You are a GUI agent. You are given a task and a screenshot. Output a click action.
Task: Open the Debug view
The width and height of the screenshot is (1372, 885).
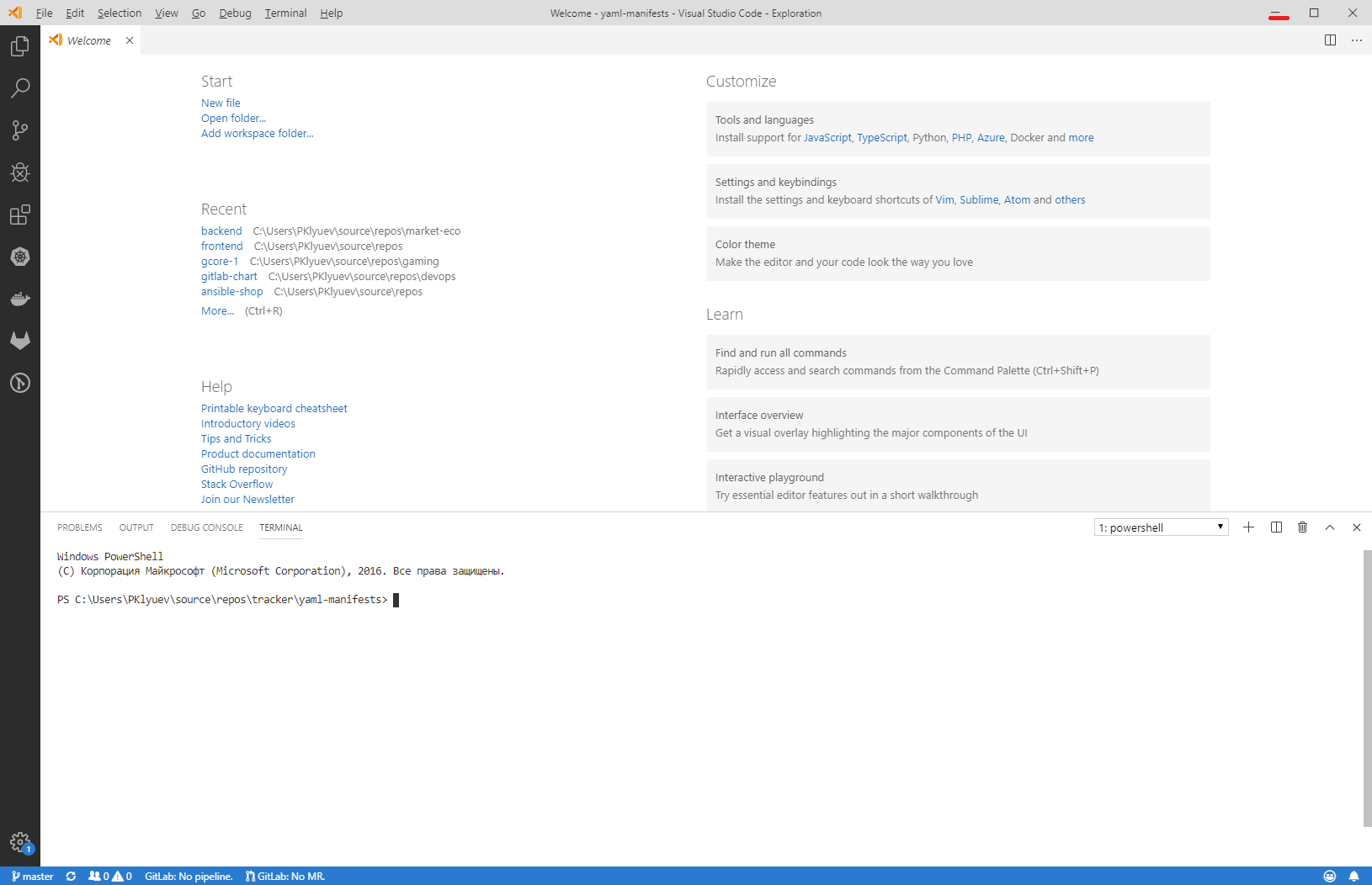tap(19, 172)
